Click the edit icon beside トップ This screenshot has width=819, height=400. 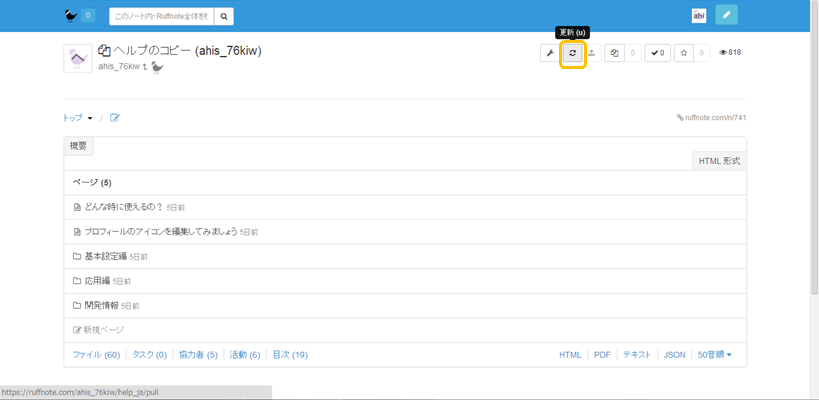click(115, 118)
